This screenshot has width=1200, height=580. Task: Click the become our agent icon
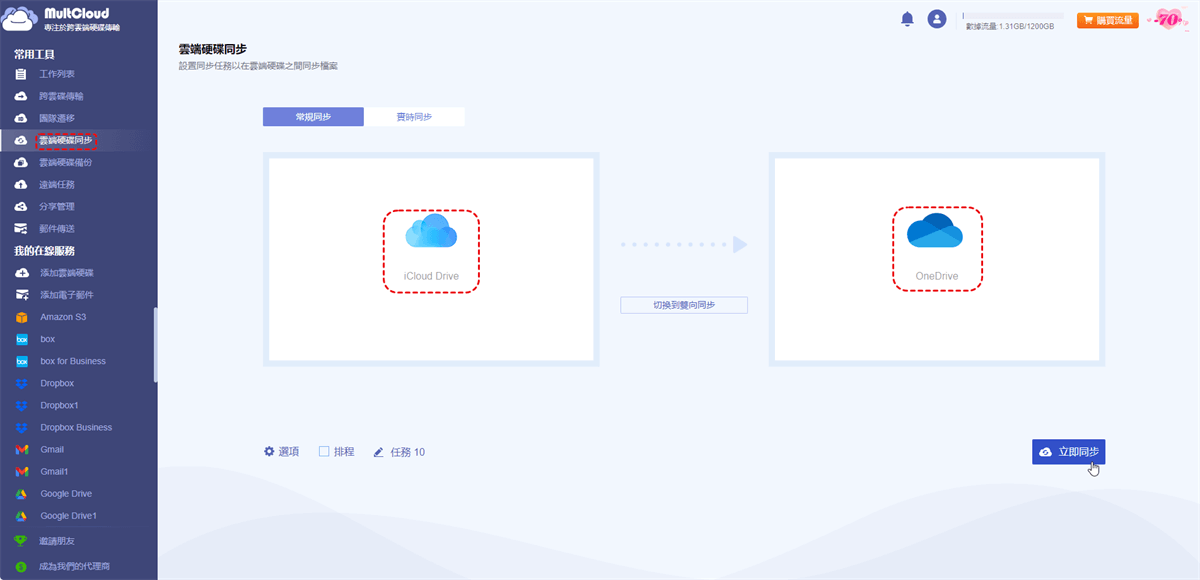[21, 566]
